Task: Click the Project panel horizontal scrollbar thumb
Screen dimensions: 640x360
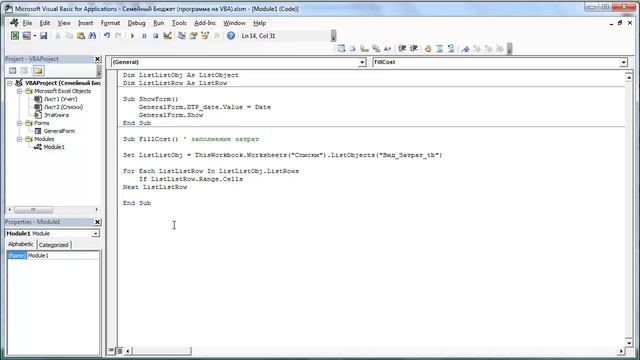Action: [x=33, y=210]
